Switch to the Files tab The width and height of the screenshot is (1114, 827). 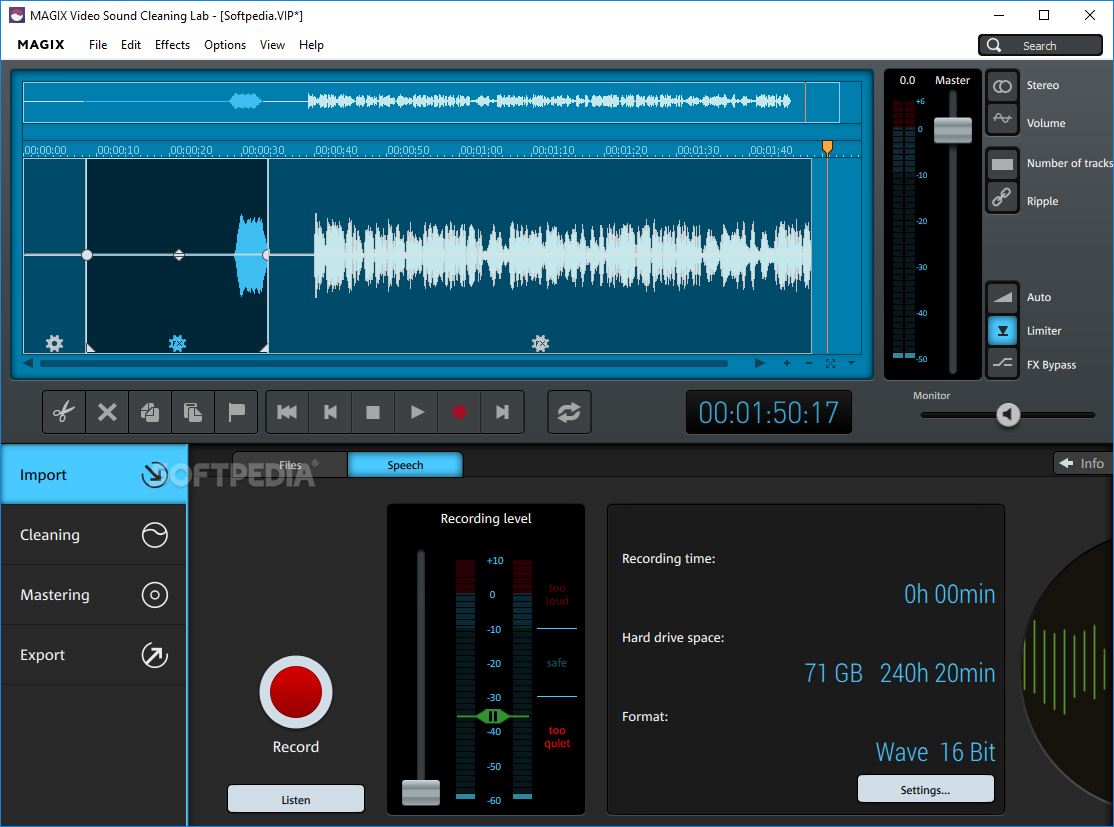(290, 465)
